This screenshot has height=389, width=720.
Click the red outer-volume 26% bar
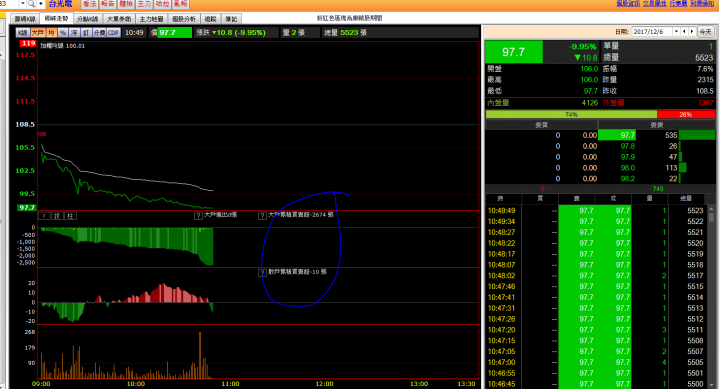pos(686,114)
